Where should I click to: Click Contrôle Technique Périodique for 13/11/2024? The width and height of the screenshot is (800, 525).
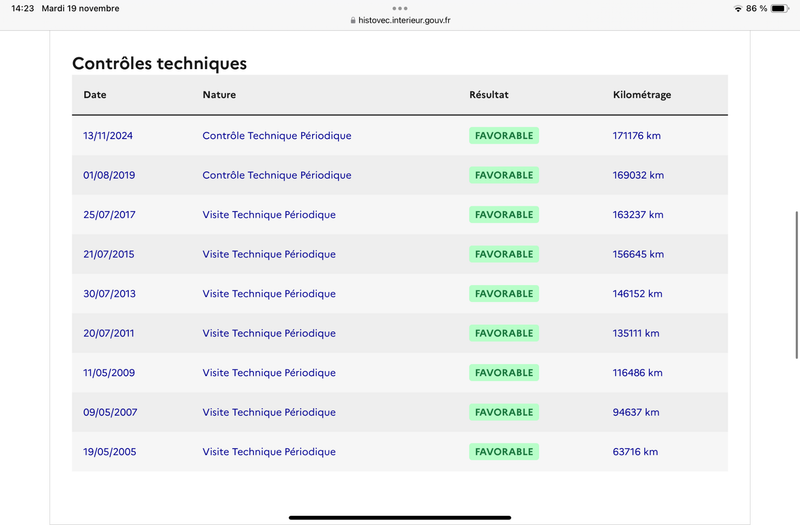[277, 136]
